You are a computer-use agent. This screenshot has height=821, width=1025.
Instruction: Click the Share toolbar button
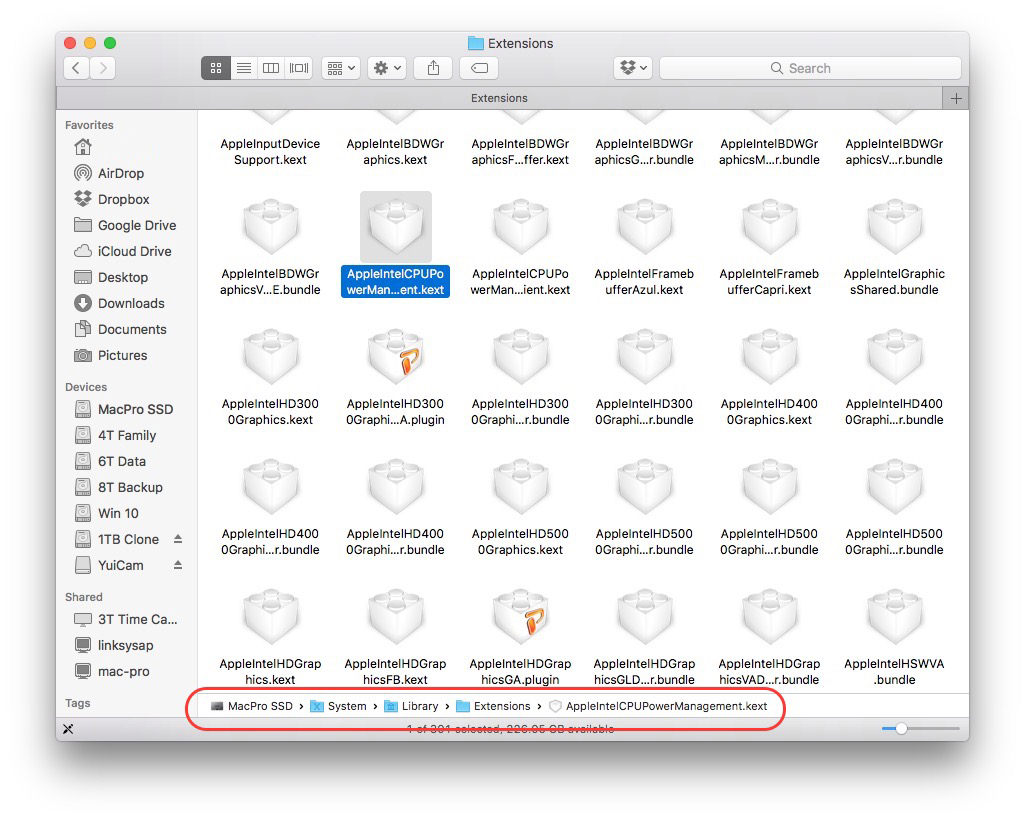433,68
